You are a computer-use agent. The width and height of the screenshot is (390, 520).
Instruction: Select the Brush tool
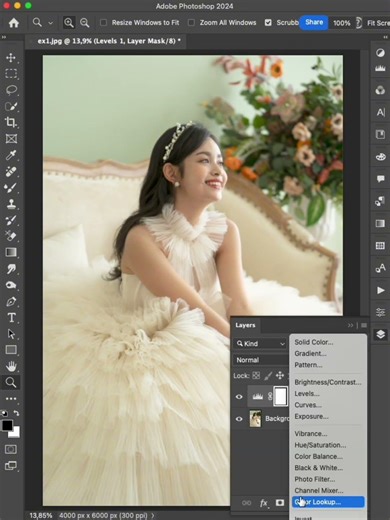point(11,187)
